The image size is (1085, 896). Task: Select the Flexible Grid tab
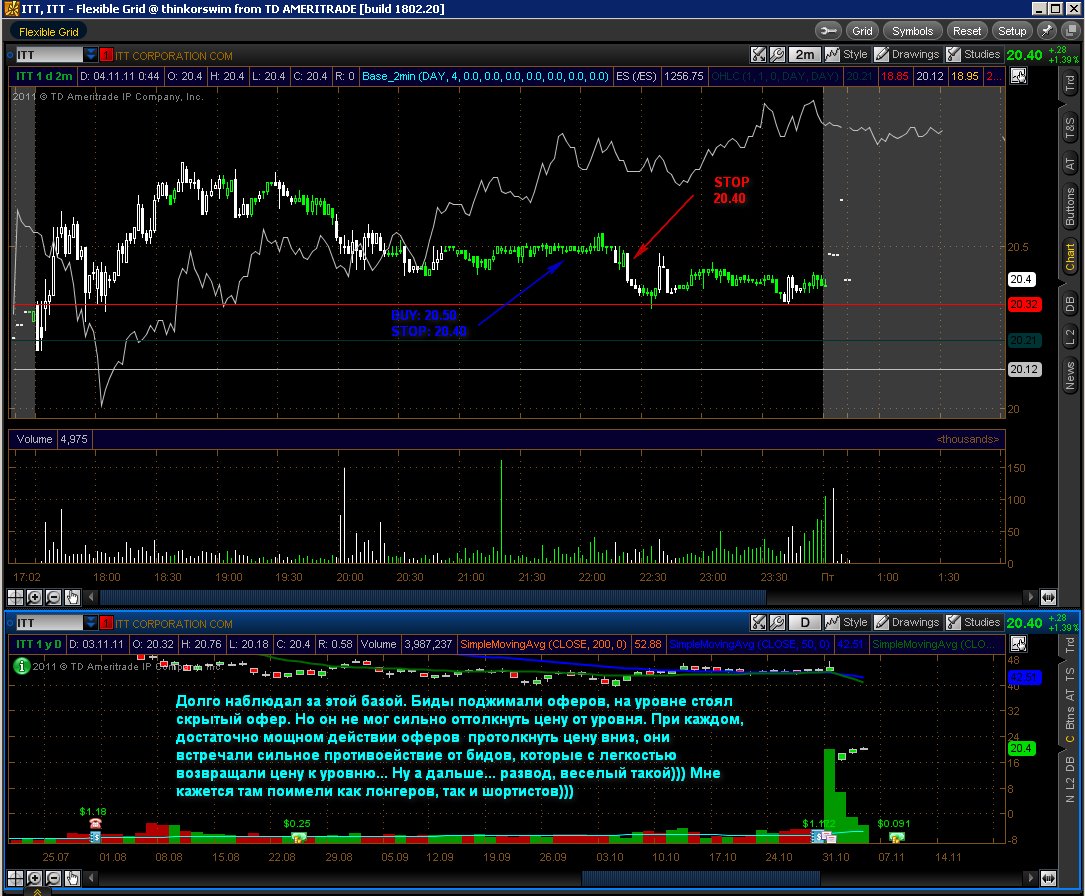(48, 32)
